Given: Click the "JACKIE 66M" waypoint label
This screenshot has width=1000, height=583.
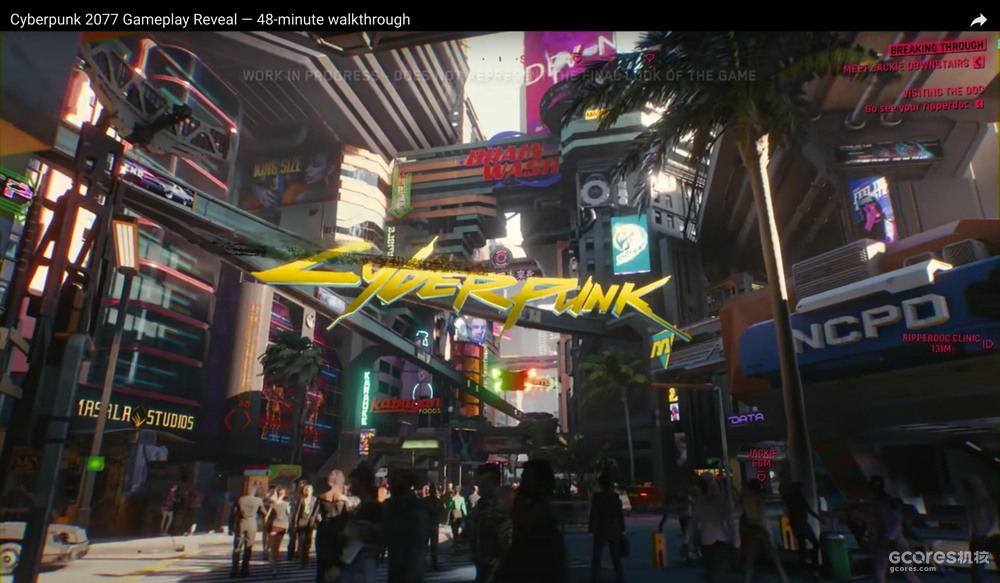Looking at the screenshot, I should pos(762,458).
